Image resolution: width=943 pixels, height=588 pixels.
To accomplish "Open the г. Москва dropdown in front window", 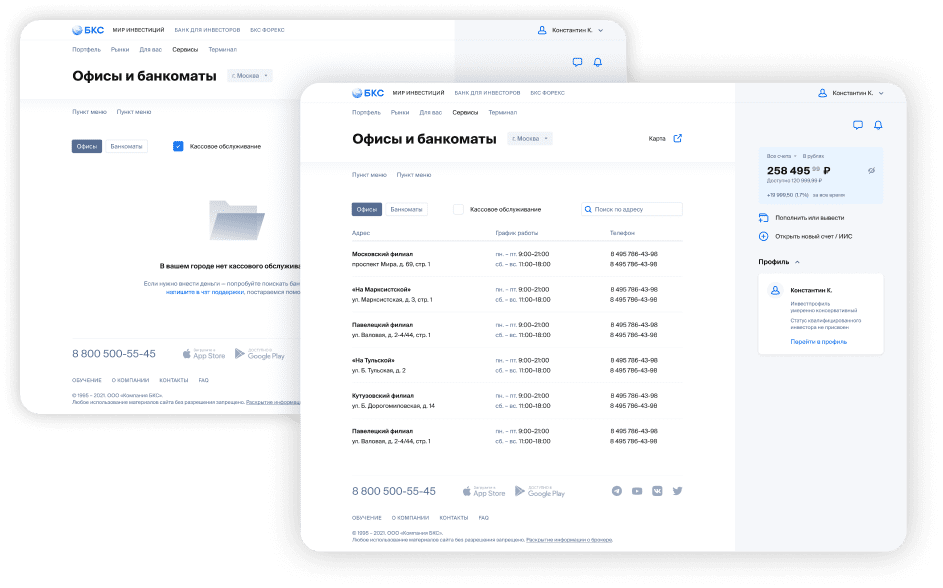I will pyautogui.click(x=530, y=139).
